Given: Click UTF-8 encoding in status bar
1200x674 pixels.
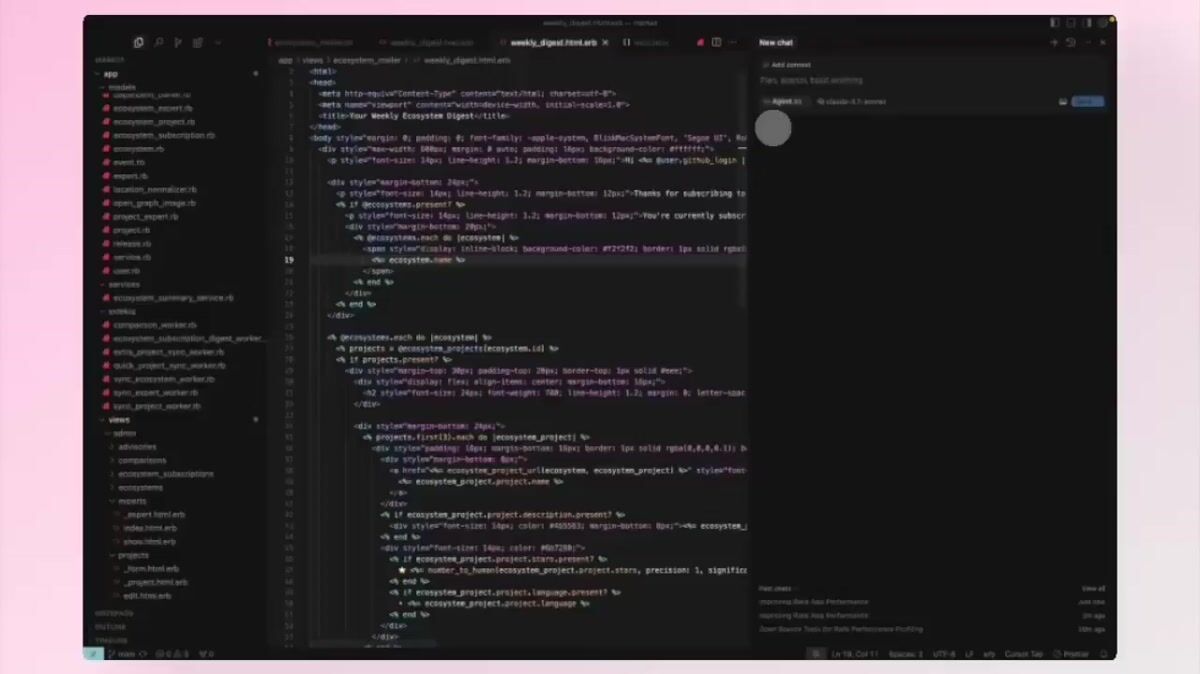Looking at the screenshot, I should coord(944,654).
